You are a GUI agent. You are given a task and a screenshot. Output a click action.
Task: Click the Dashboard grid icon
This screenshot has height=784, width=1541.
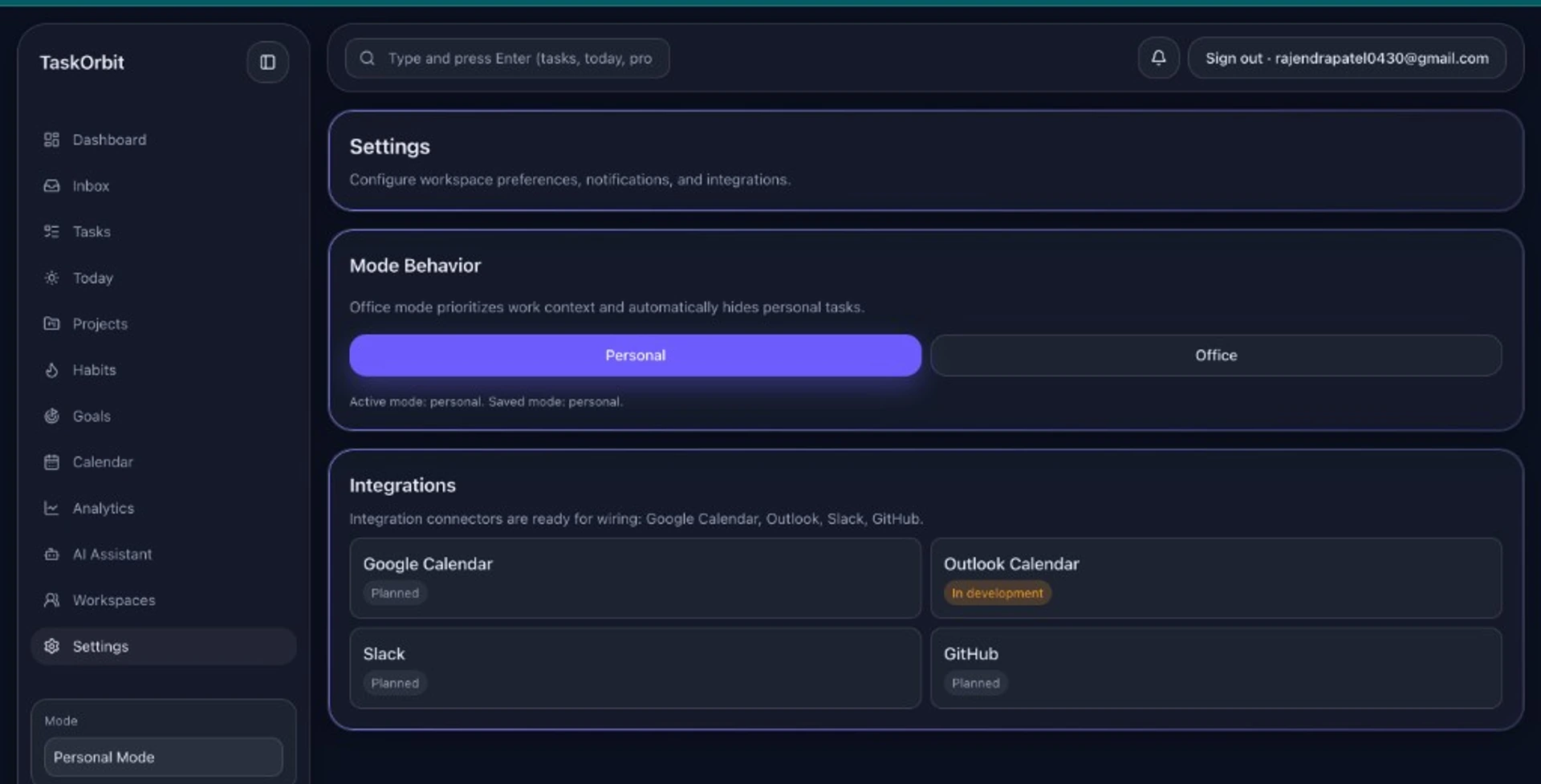click(51, 140)
